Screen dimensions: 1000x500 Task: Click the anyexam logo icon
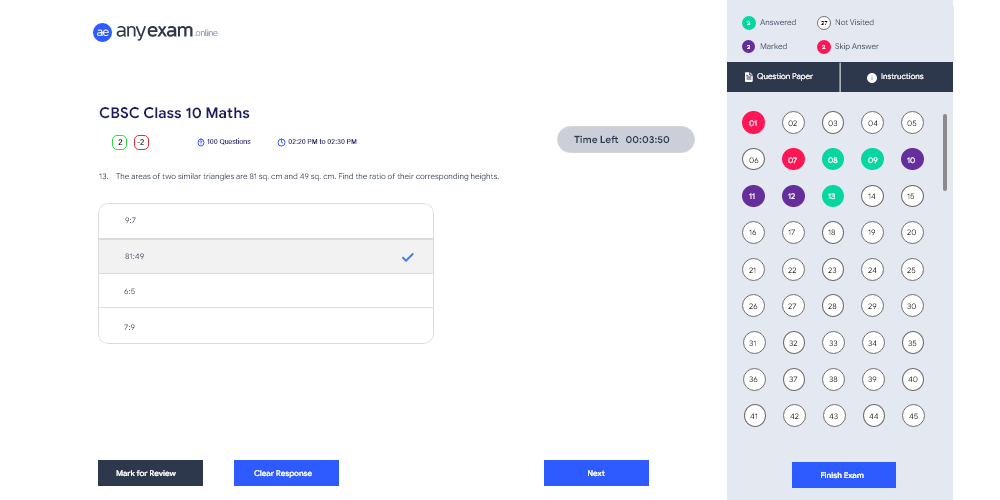tap(101, 32)
